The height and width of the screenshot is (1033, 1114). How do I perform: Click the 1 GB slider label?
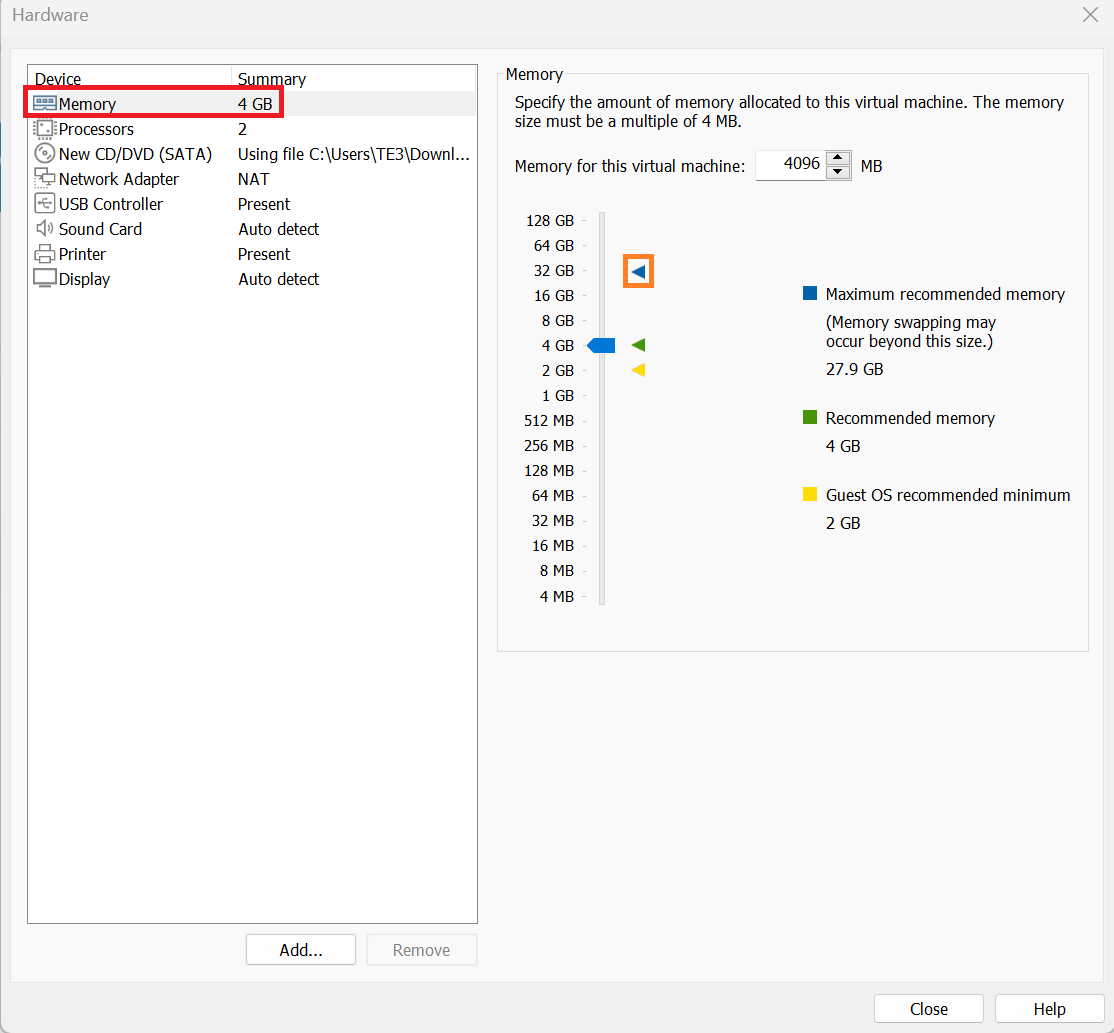558,396
